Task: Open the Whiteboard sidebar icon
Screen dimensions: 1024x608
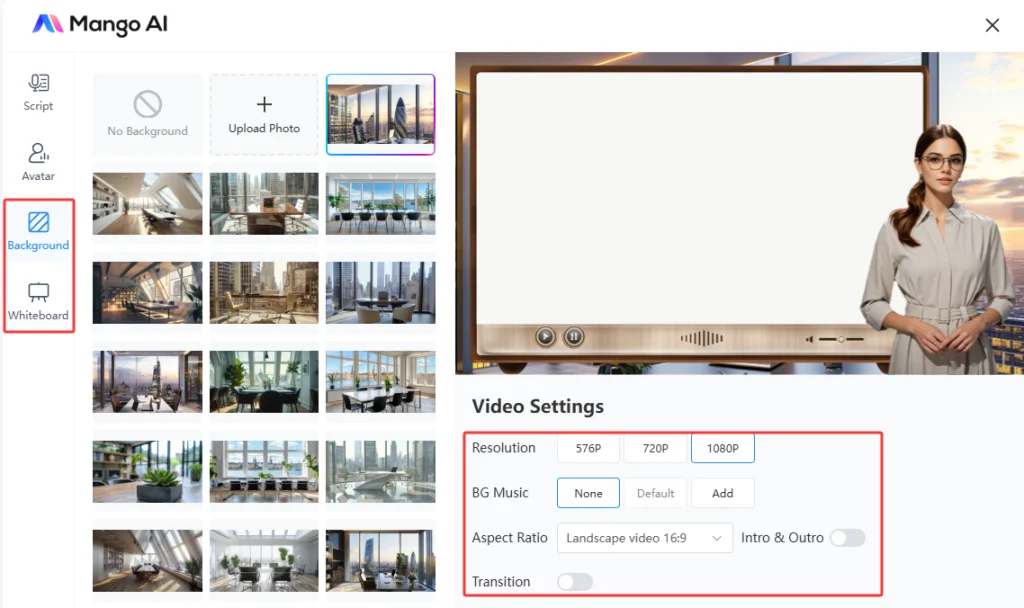Action: pyautogui.click(x=38, y=292)
